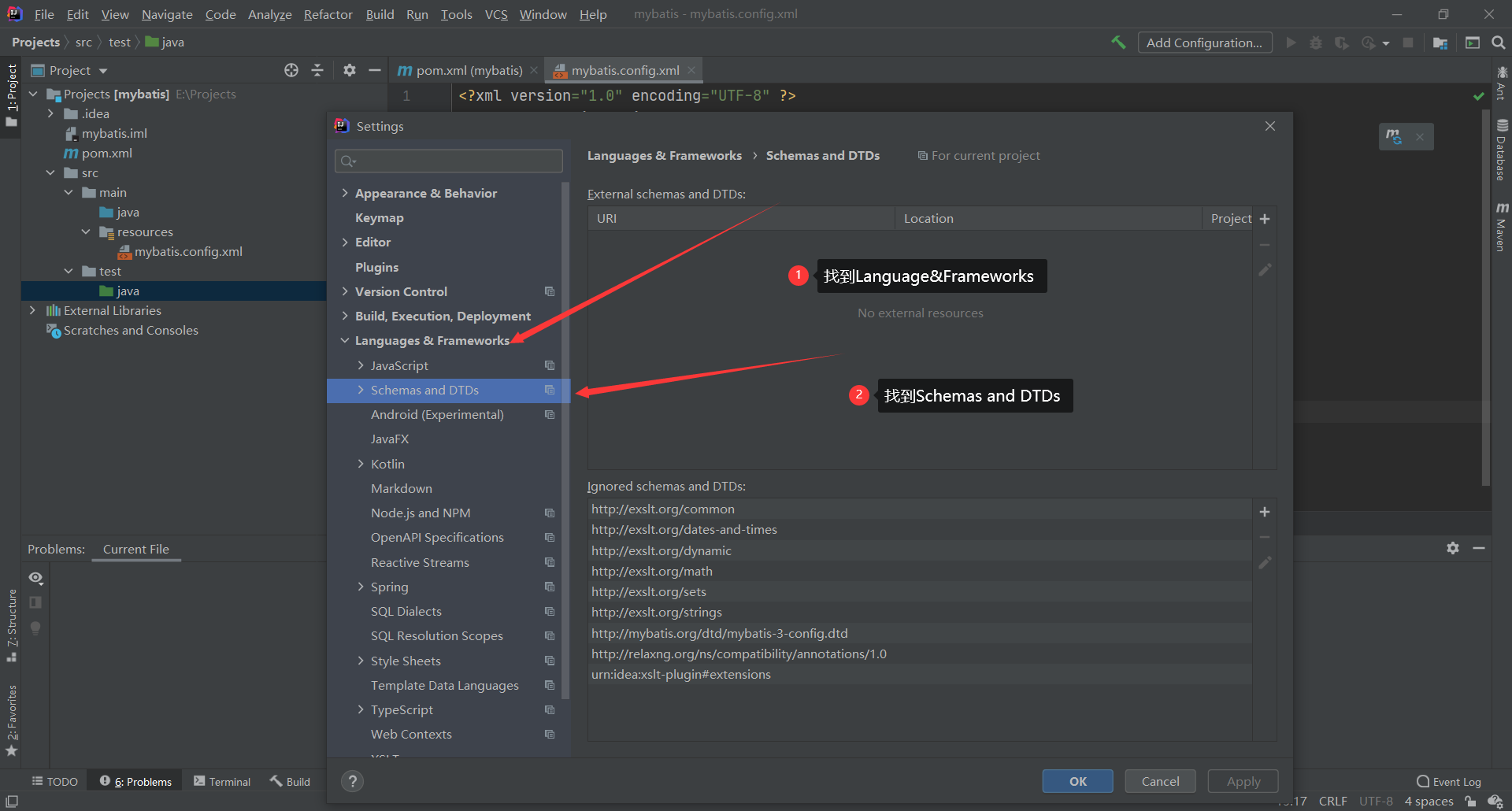
Task: Collapse Languages & Frameworks group
Action: pyautogui.click(x=345, y=340)
